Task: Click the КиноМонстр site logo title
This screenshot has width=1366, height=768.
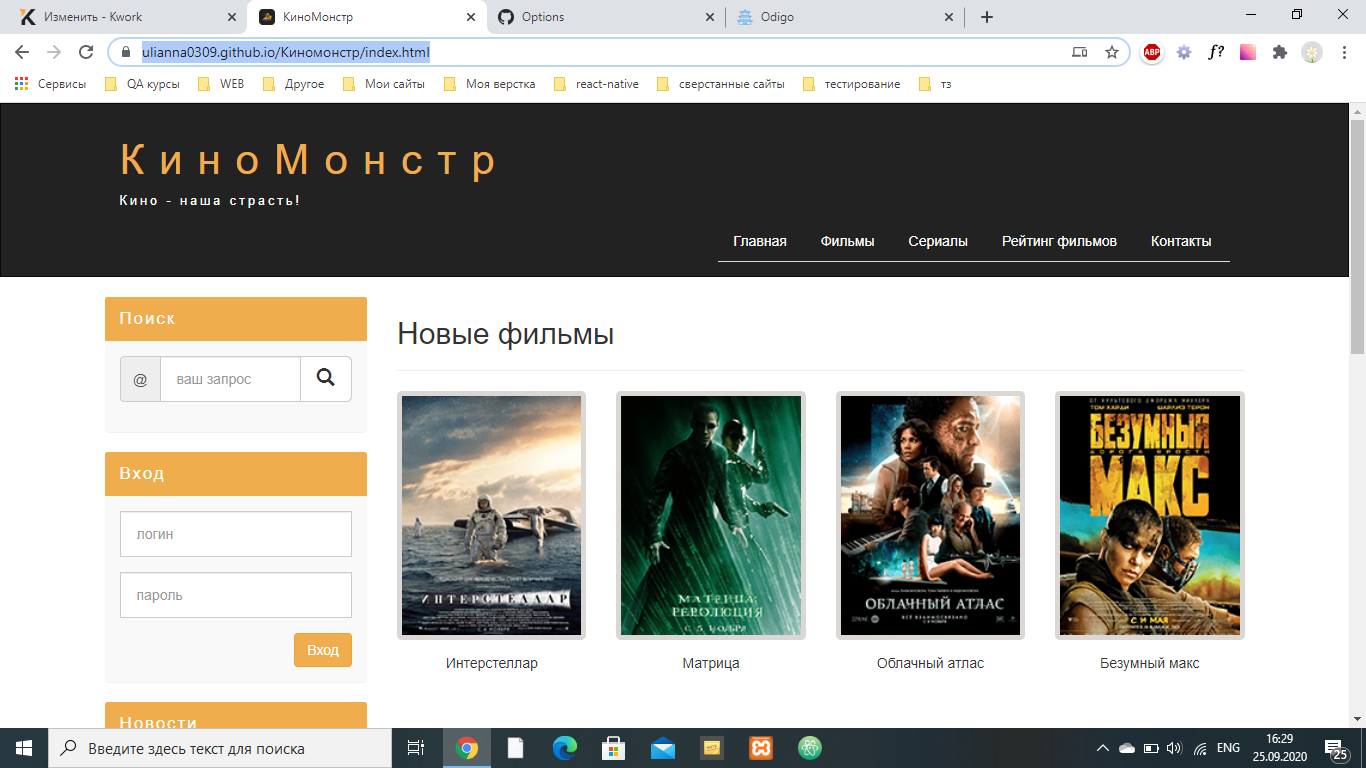Action: click(309, 160)
